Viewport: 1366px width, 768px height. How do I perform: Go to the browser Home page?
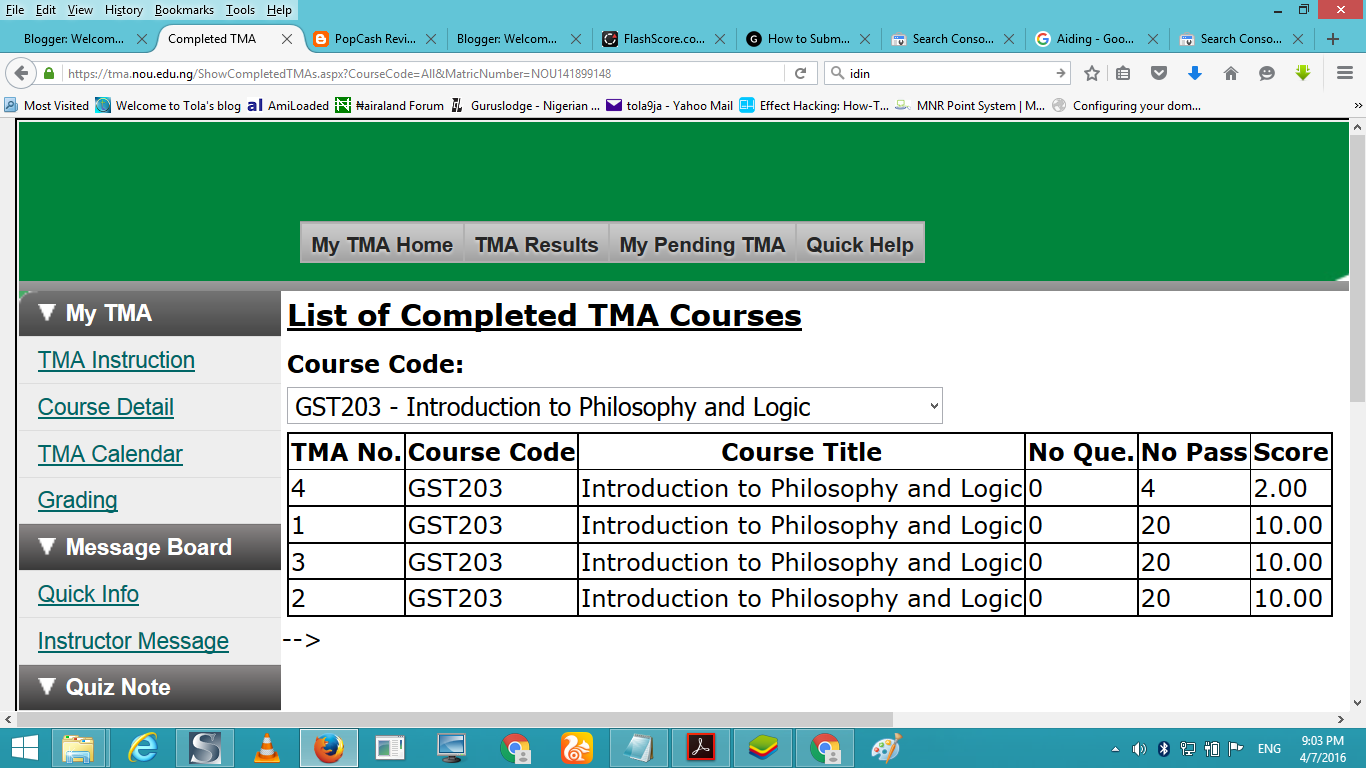[x=1231, y=73]
